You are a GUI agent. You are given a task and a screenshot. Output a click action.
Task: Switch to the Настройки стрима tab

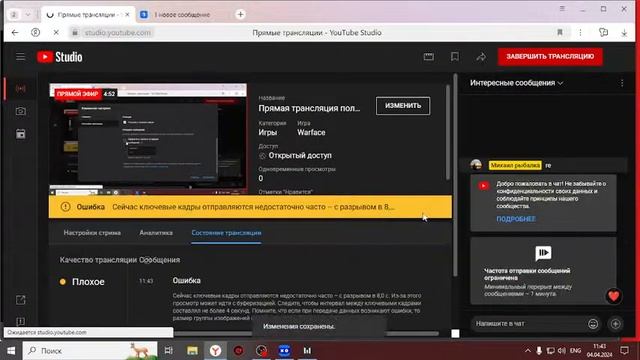[92, 233]
